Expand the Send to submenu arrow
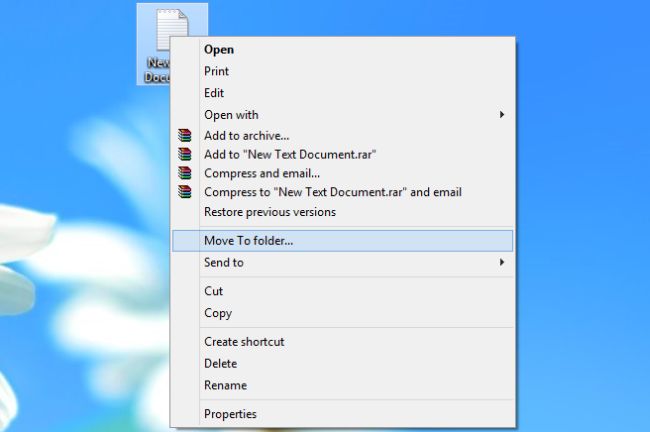The height and width of the screenshot is (432, 650). (x=502, y=262)
